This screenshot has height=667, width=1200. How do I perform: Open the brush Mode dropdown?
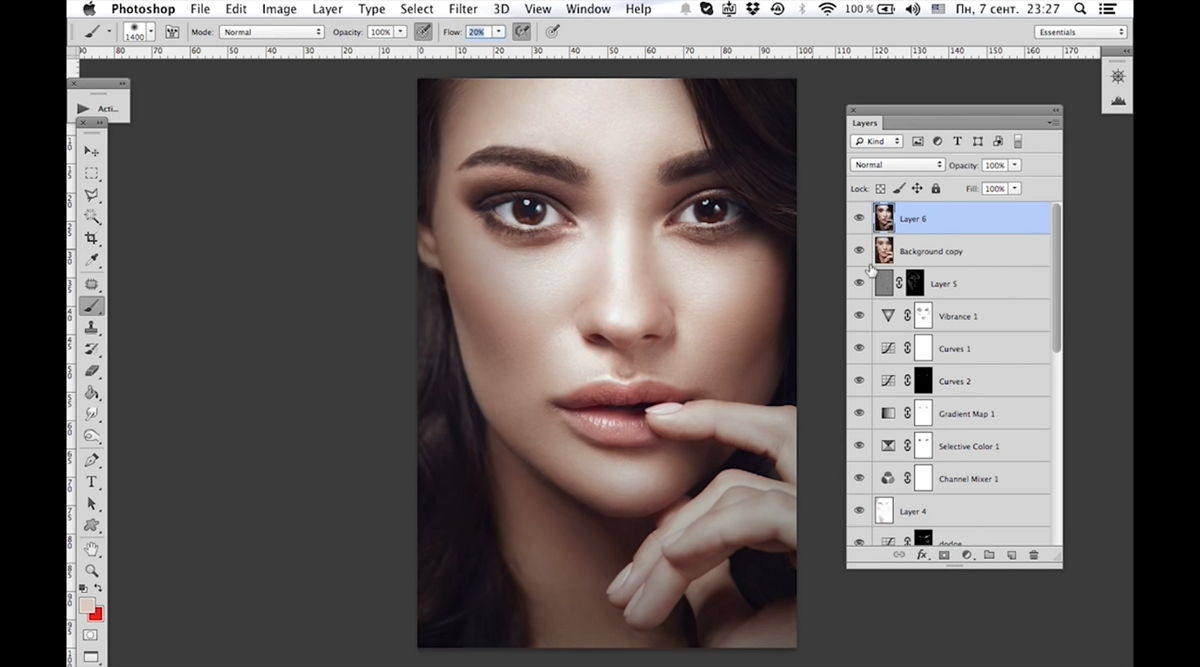(x=272, y=32)
